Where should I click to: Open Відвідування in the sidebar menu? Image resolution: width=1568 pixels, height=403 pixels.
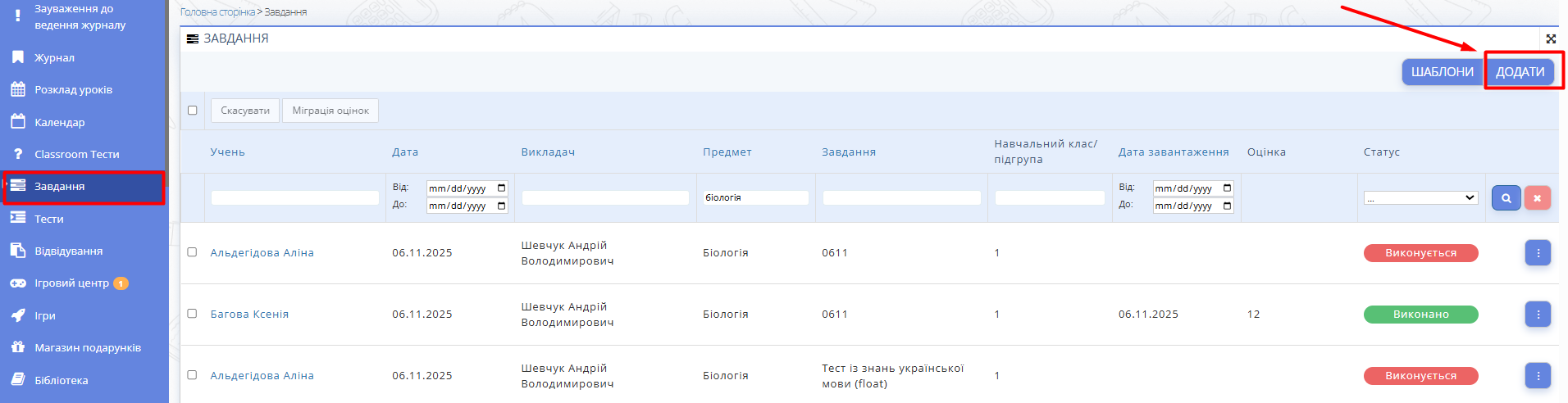(68, 251)
